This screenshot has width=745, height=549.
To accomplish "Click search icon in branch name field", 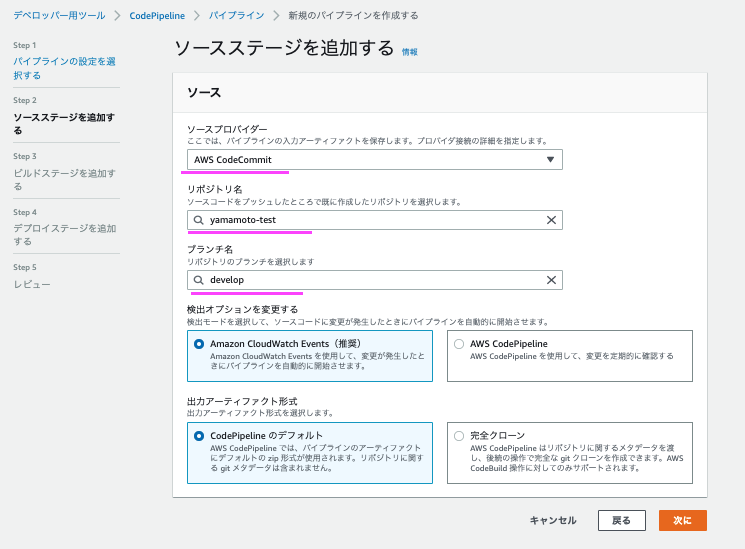I will pos(199,280).
